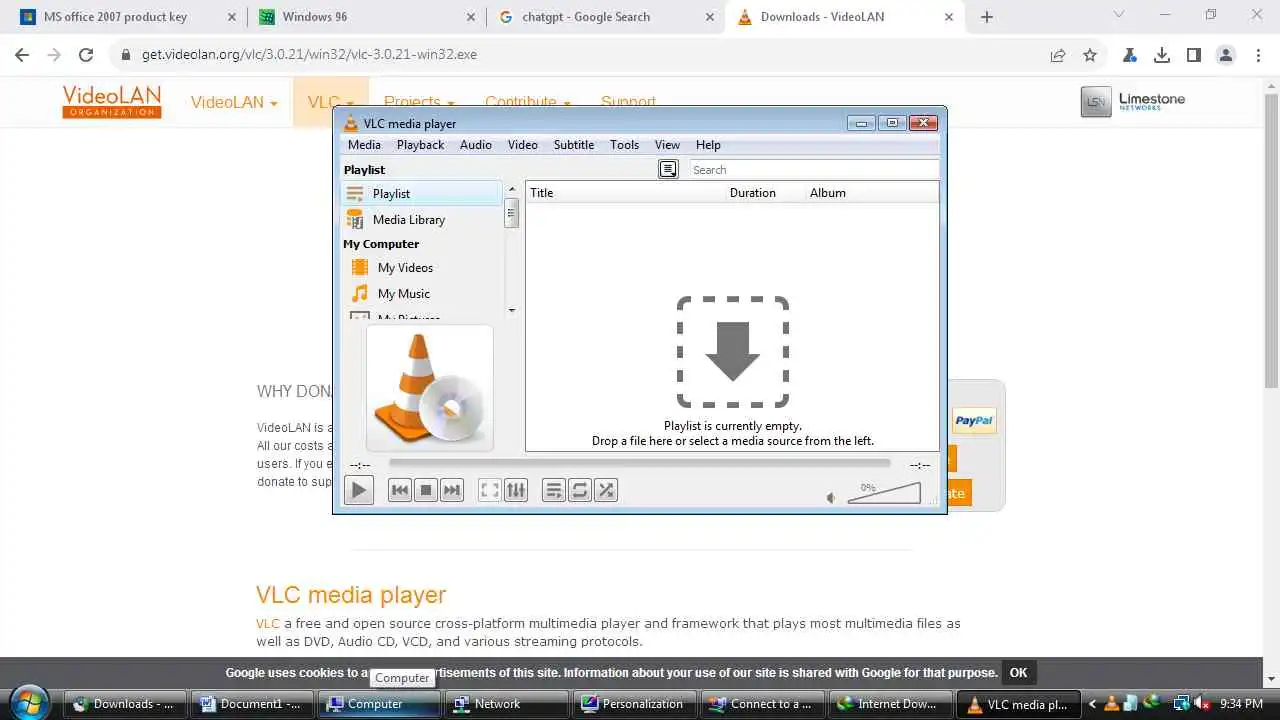This screenshot has width=1280, height=720.
Task: Open the VLC Tools menu
Action: pyautogui.click(x=624, y=145)
